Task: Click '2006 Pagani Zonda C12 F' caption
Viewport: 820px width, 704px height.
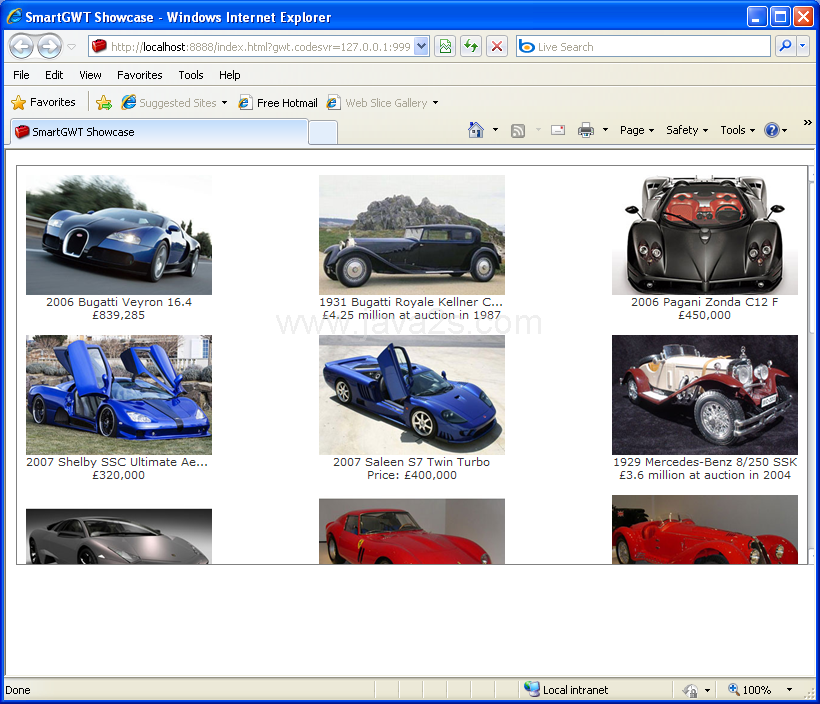Action: (704, 302)
